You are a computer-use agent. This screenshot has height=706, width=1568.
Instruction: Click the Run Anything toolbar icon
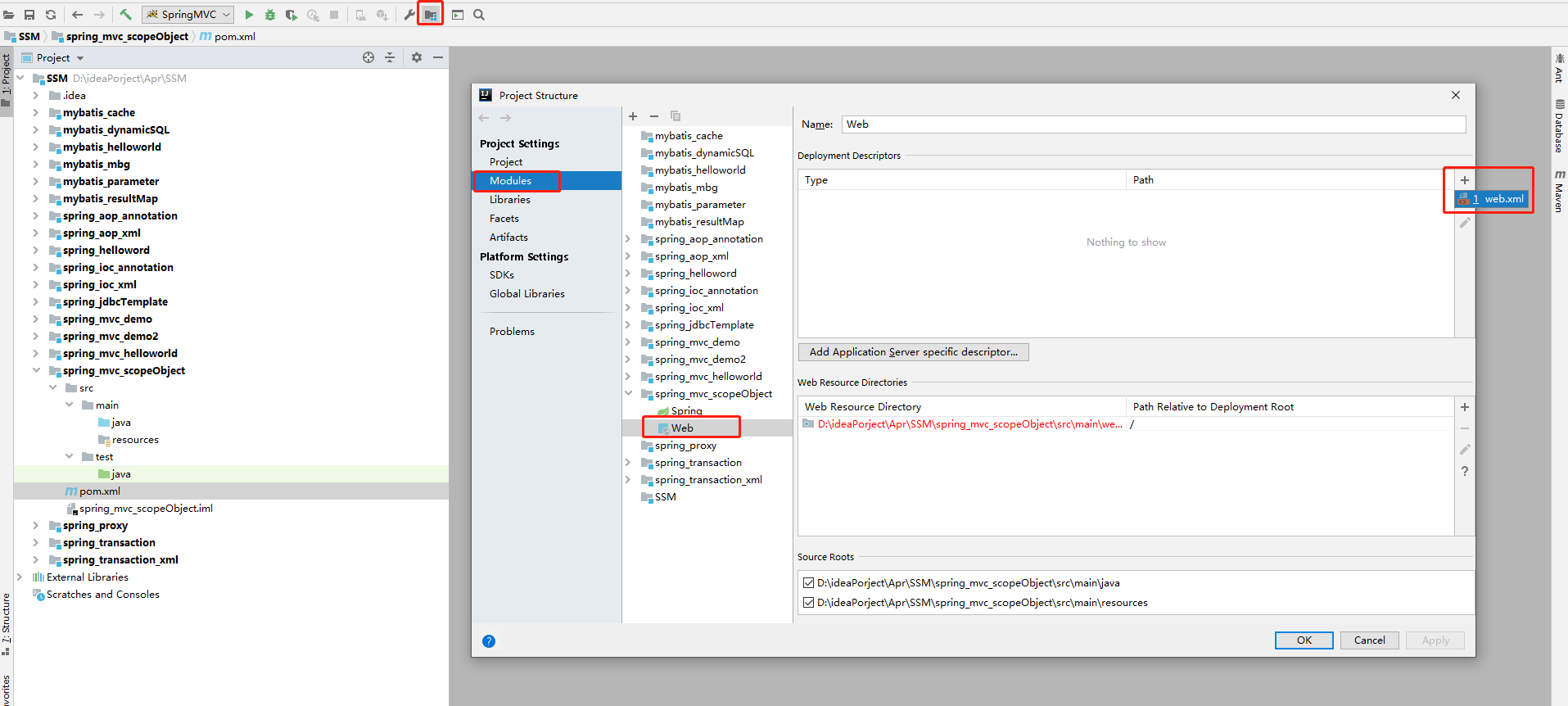pos(458,15)
